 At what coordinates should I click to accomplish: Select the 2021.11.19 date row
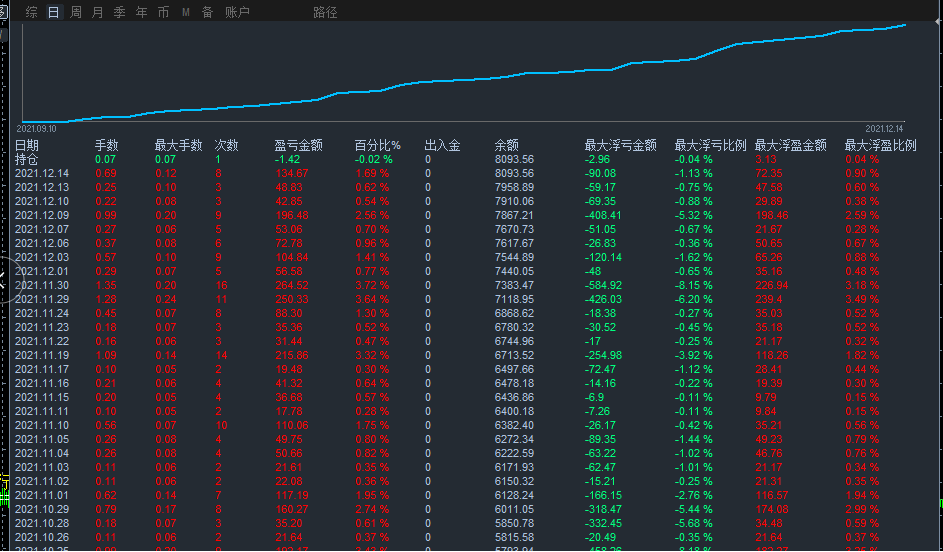pos(42,355)
